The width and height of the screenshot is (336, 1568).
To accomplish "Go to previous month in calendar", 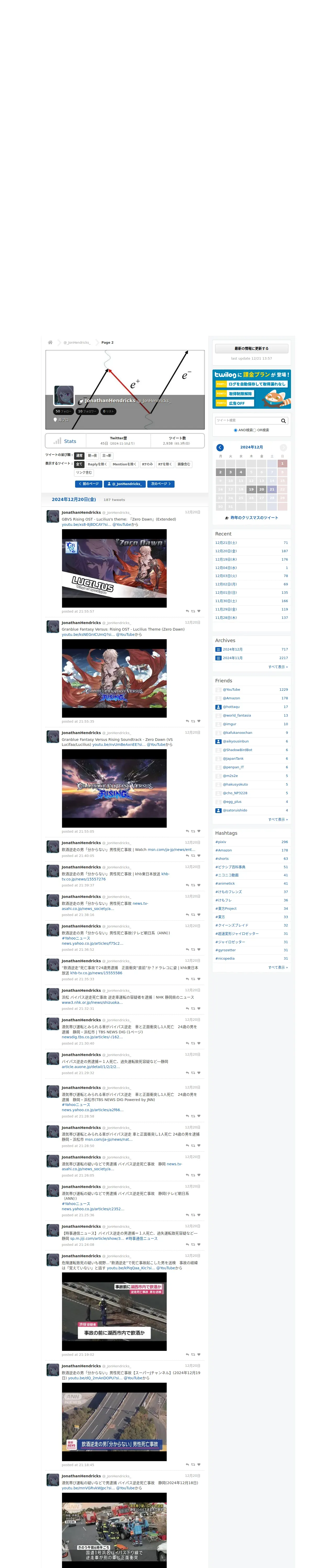I will pos(220,447).
